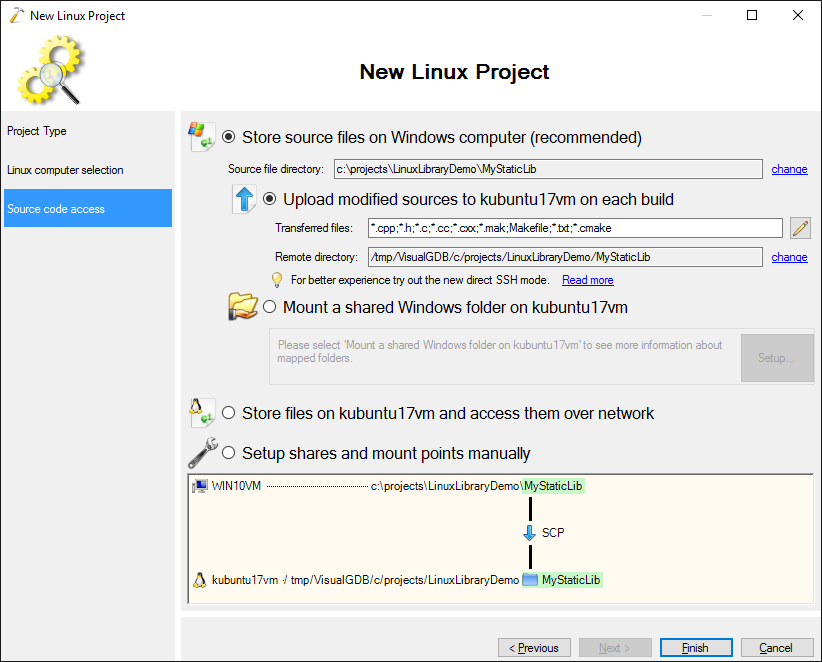Open the Source code access page
822x662 pixels.
click(56, 209)
